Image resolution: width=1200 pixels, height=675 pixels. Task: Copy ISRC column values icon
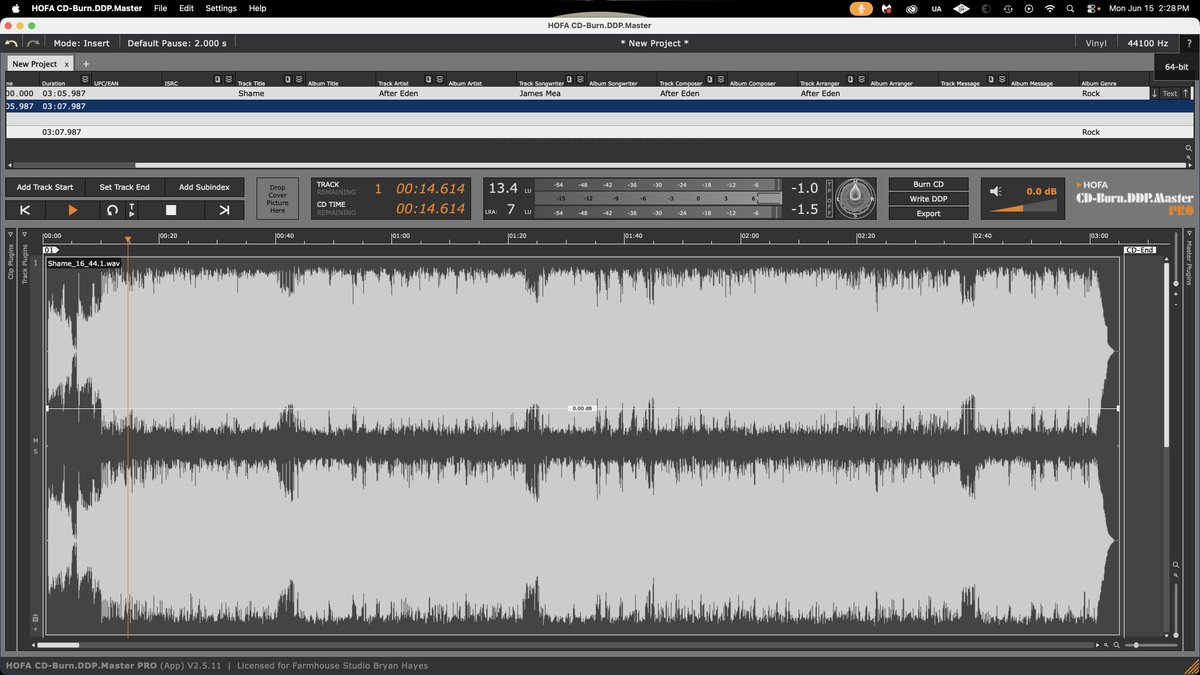pyautogui.click(x=217, y=79)
